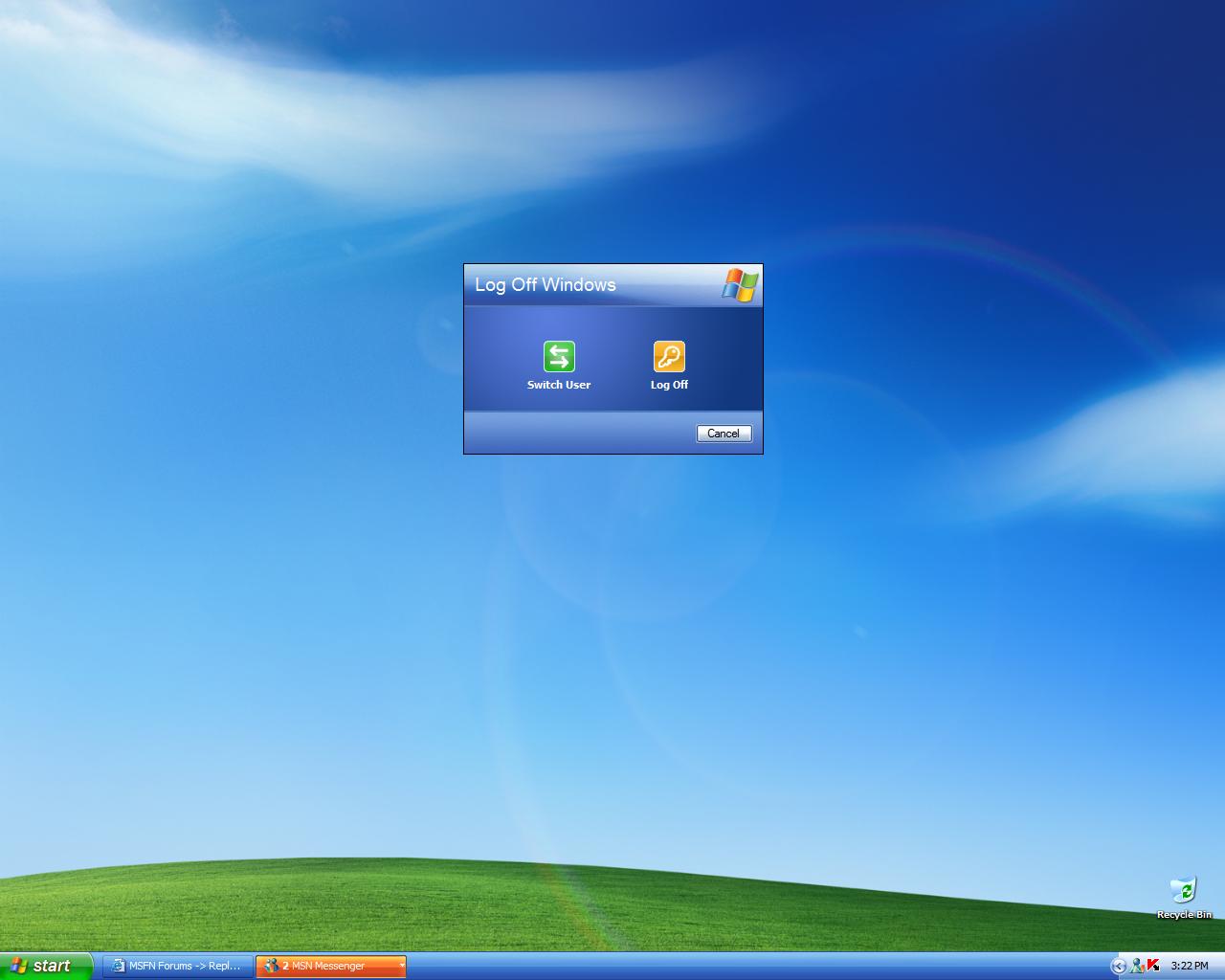Screen dimensions: 1225x980
Task: Cancel the Log Off Windows dialog
Action: point(724,434)
